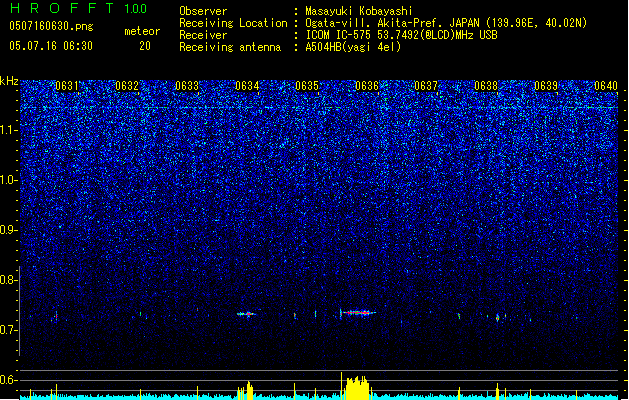Click the HROFFT program title
This screenshot has height=400, width=629.
point(62,8)
